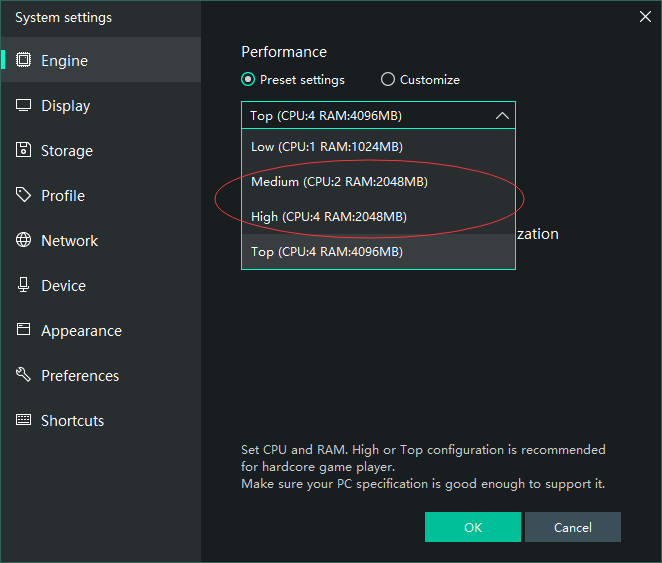Collapse the performance preset dropdown arrow

point(501,116)
